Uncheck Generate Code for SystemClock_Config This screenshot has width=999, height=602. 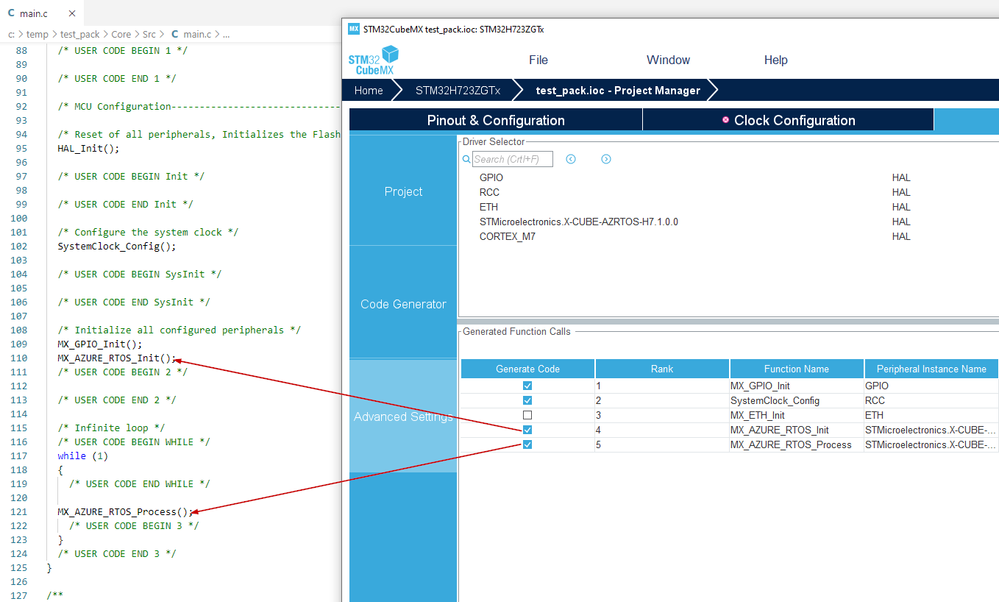528,401
